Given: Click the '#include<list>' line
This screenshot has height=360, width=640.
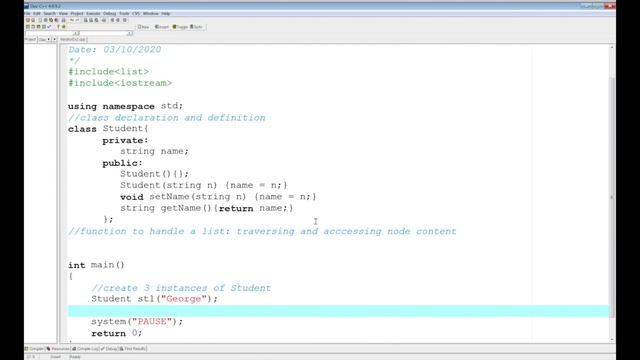Looking at the screenshot, I should pyautogui.click(x=109, y=72).
